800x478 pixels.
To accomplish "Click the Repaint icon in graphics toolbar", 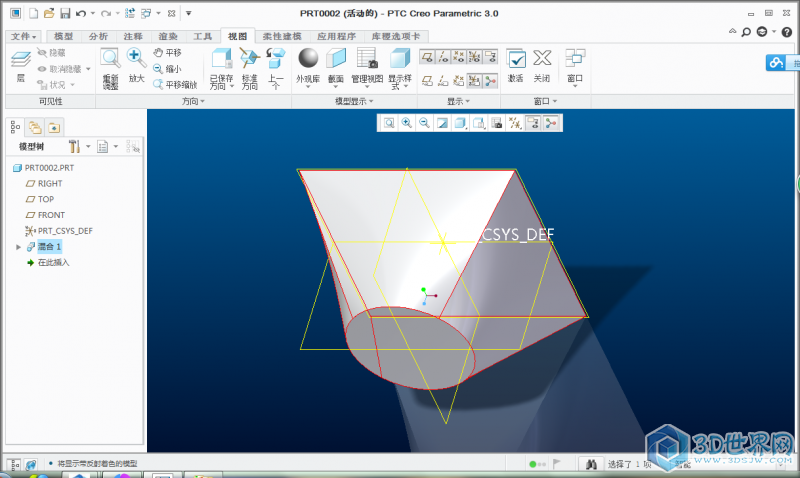I will pos(442,123).
